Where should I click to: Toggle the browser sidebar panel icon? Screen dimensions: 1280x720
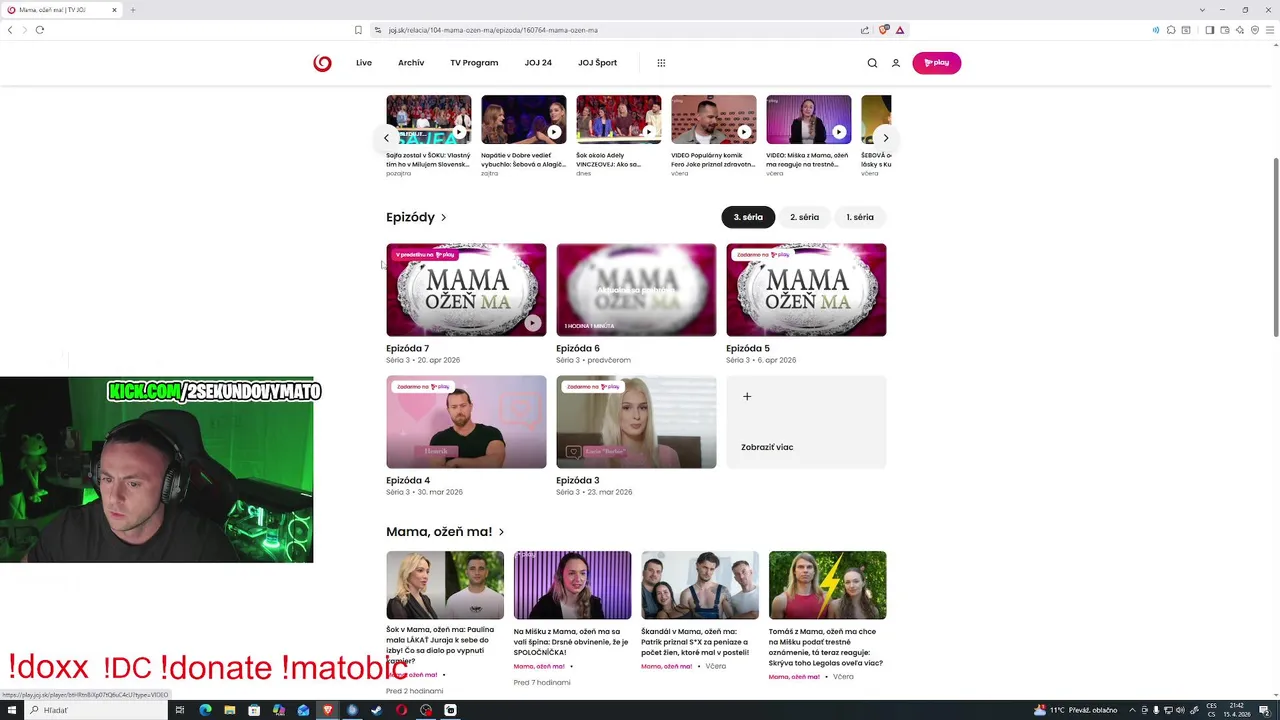(x=1209, y=30)
